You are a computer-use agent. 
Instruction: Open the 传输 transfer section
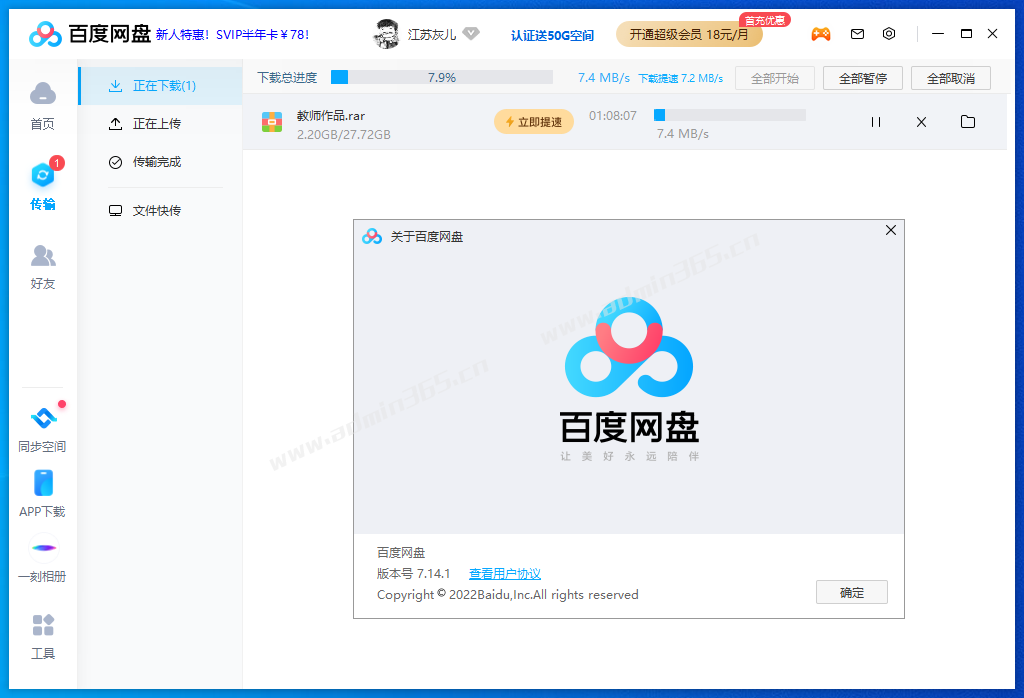[x=42, y=186]
